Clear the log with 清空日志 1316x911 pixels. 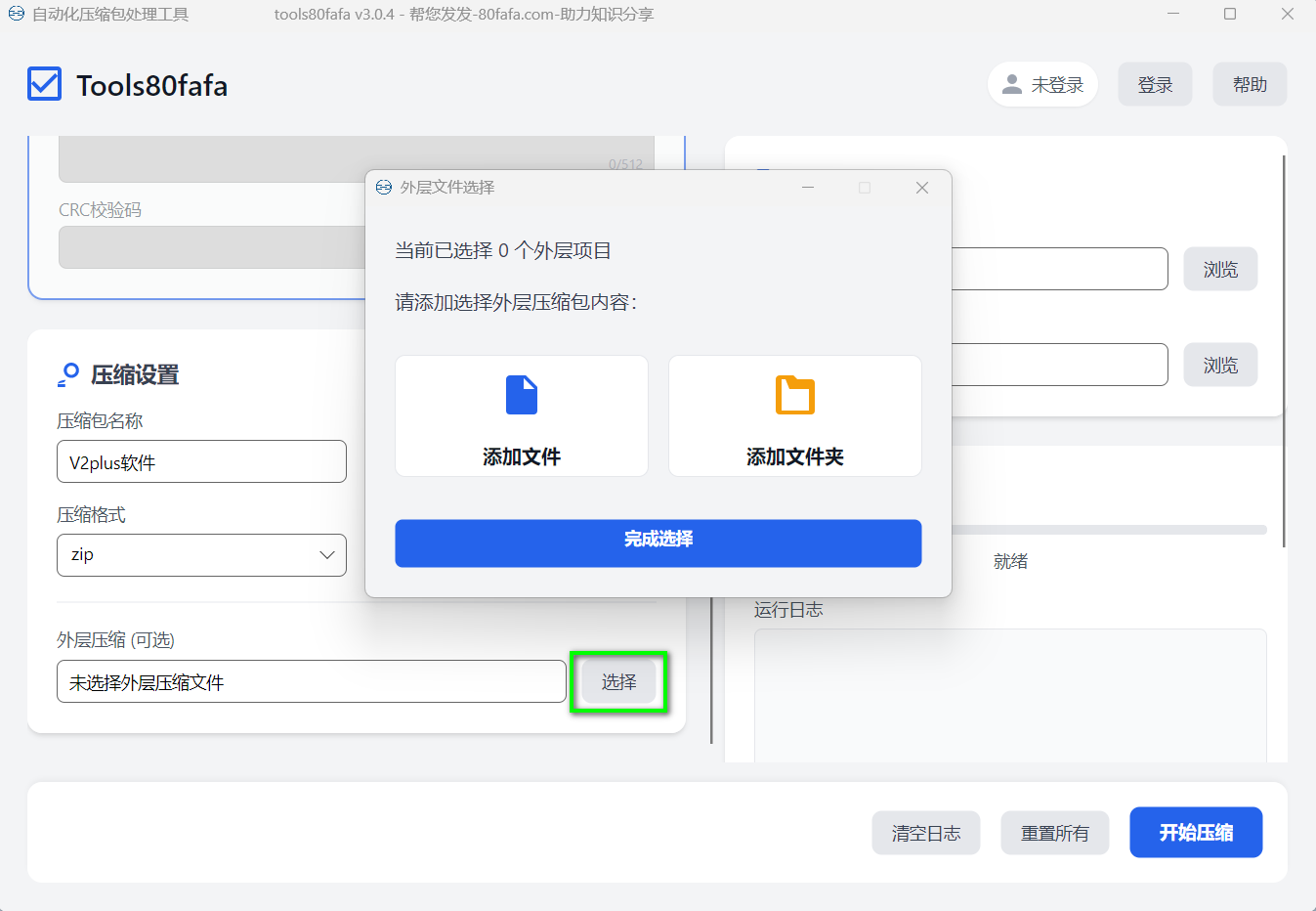pyautogui.click(x=925, y=833)
